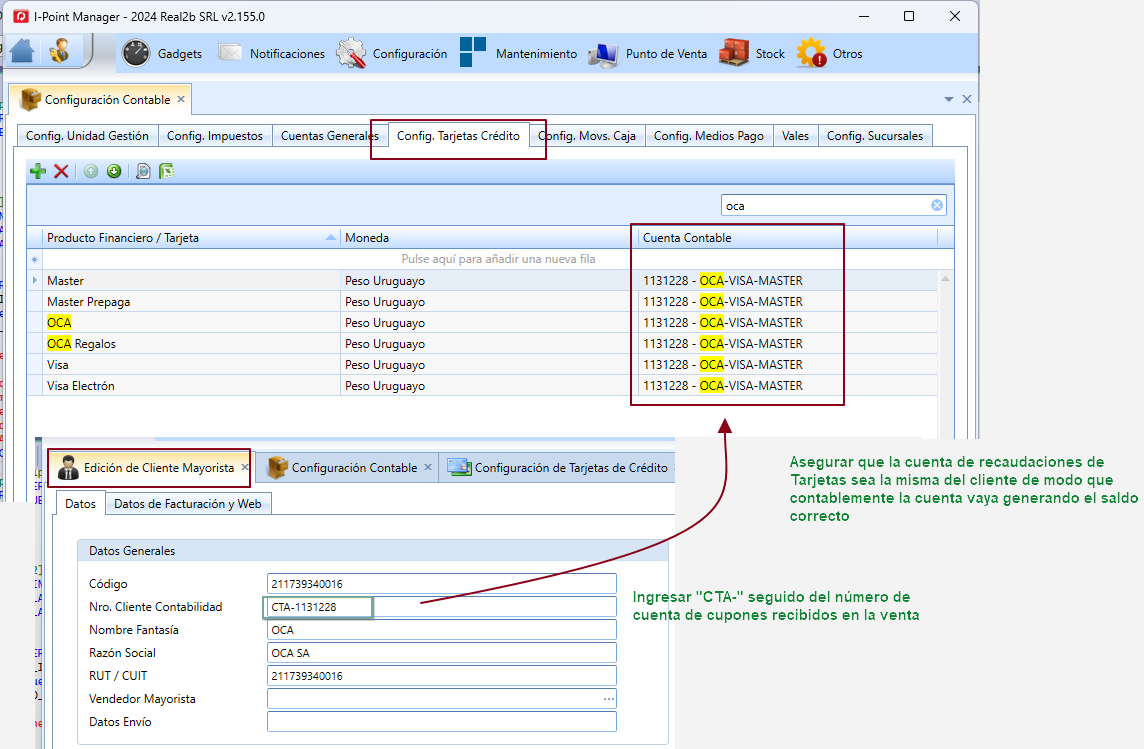
Task: Click 'Pulse aquí para añadir una nueva fila'
Action: pyautogui.click(x=498, y=259)
